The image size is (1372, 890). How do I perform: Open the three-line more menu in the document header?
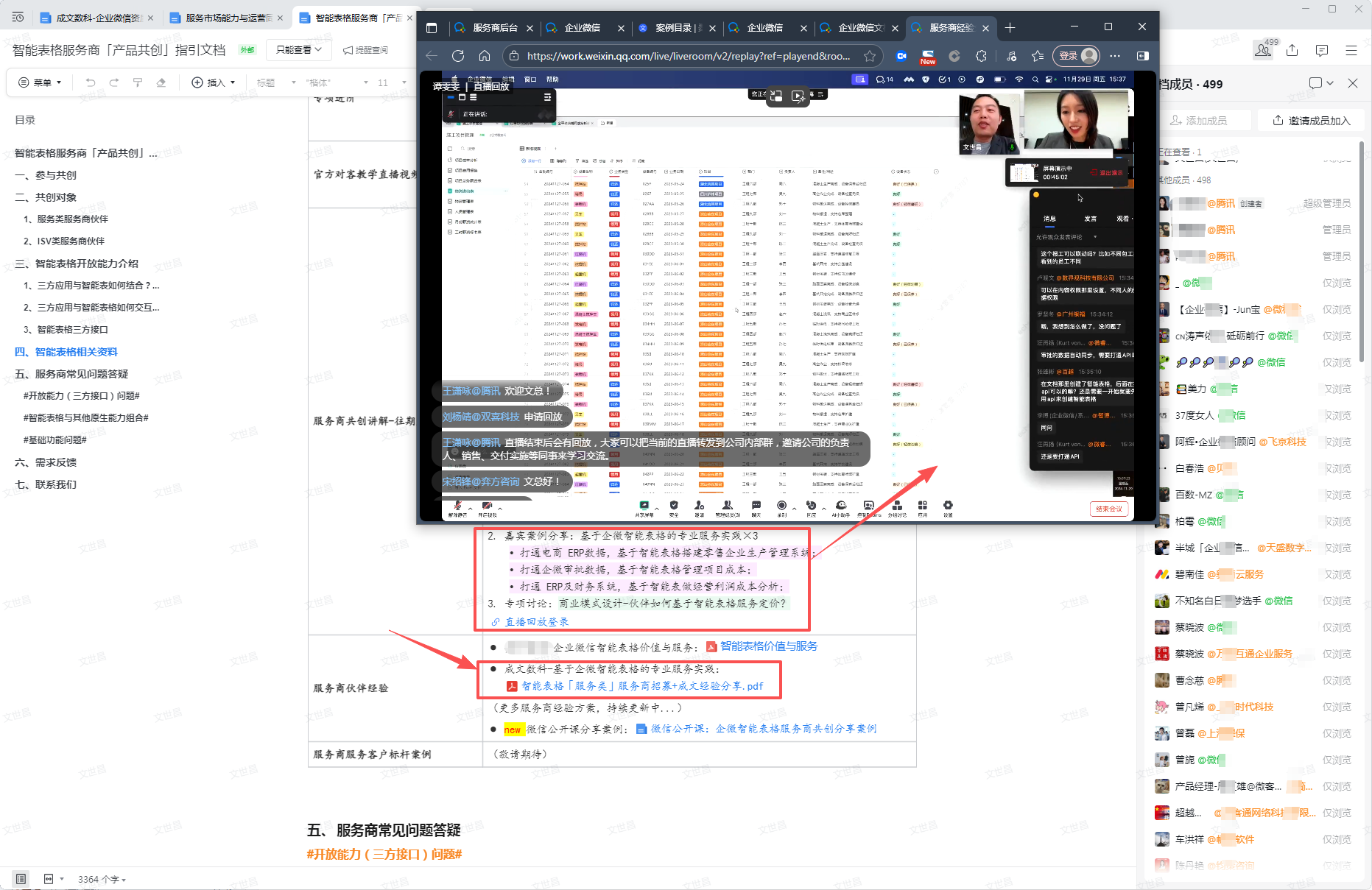click(1351, 50)
